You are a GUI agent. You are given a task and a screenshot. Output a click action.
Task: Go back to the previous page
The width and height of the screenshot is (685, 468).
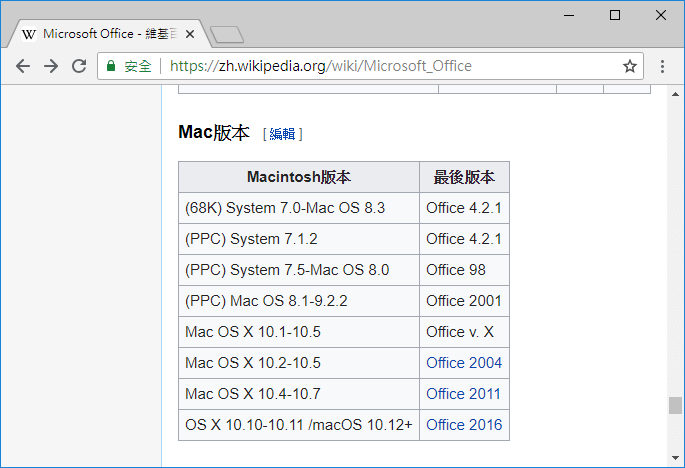click(23, 66)
